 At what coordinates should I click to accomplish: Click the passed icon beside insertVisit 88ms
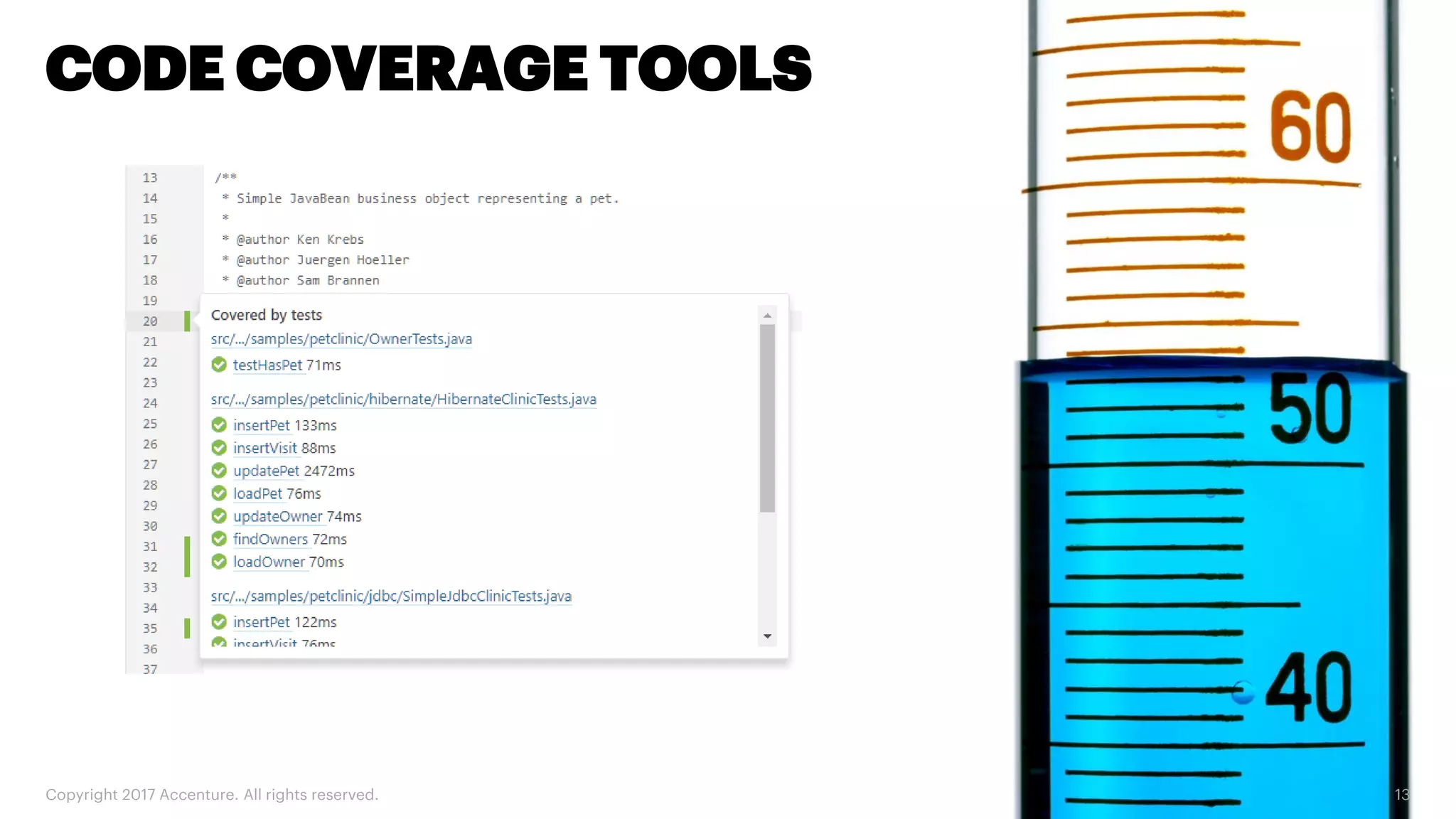(219, 448)
